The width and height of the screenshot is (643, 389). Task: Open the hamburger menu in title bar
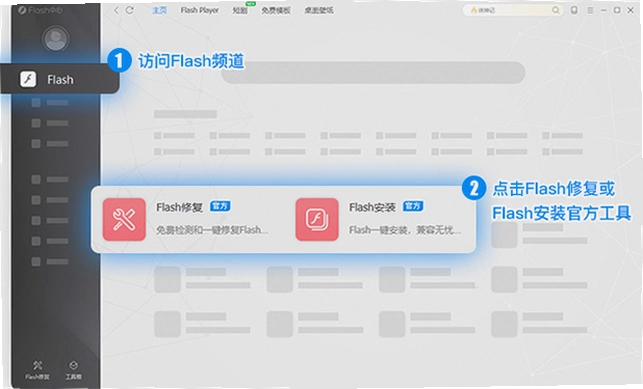click(590, 10)
